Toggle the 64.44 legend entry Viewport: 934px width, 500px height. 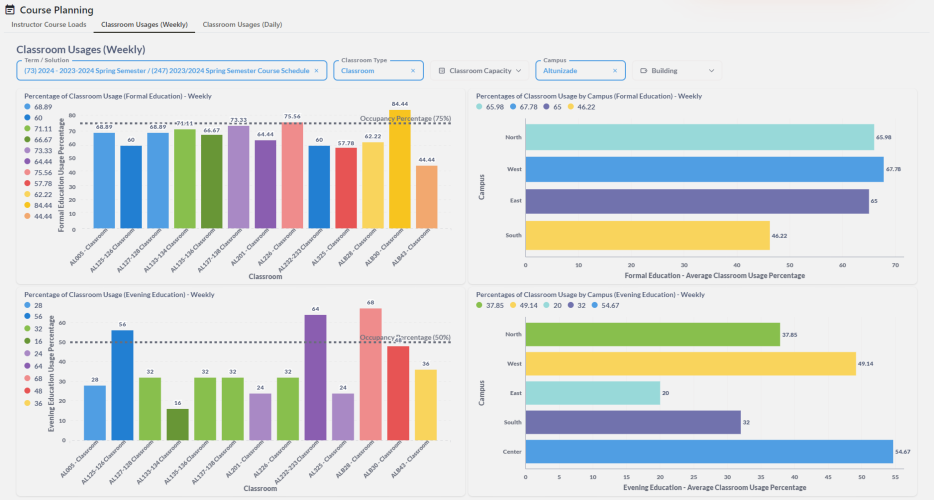click(x=38, y=162)
